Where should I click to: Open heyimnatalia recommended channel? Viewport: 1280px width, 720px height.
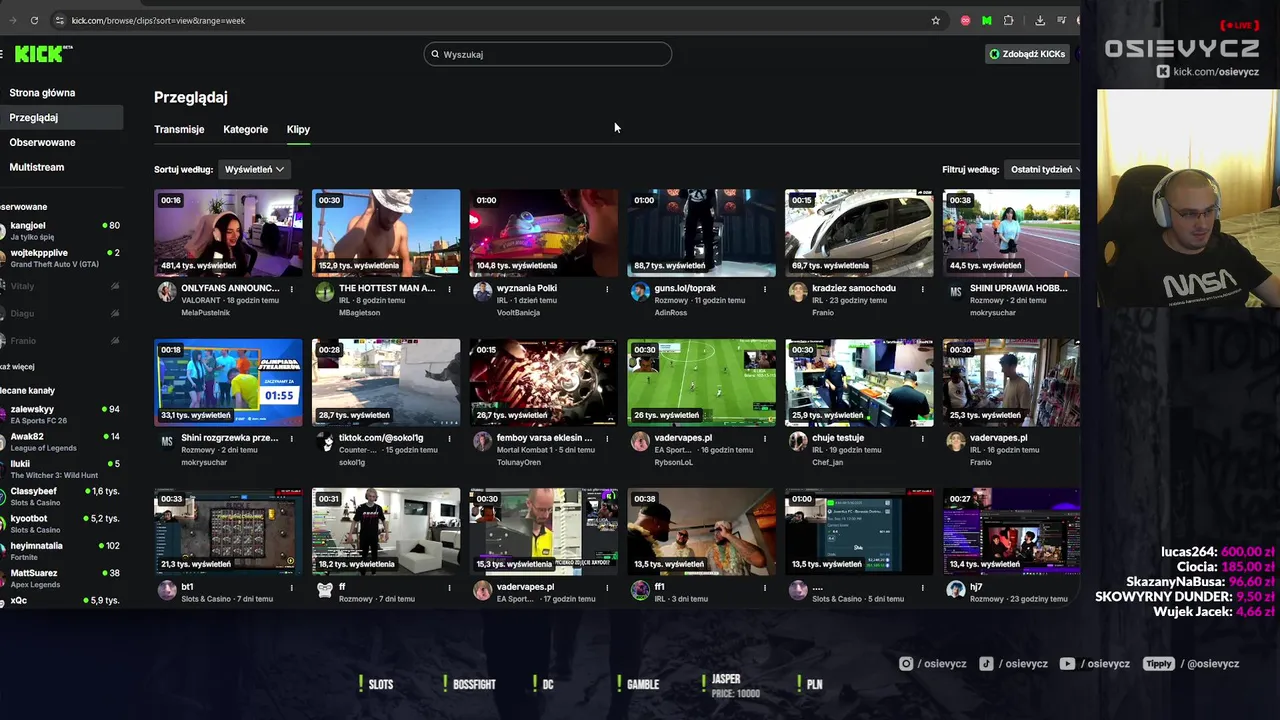pyautogui.click(x=62, y=551)
